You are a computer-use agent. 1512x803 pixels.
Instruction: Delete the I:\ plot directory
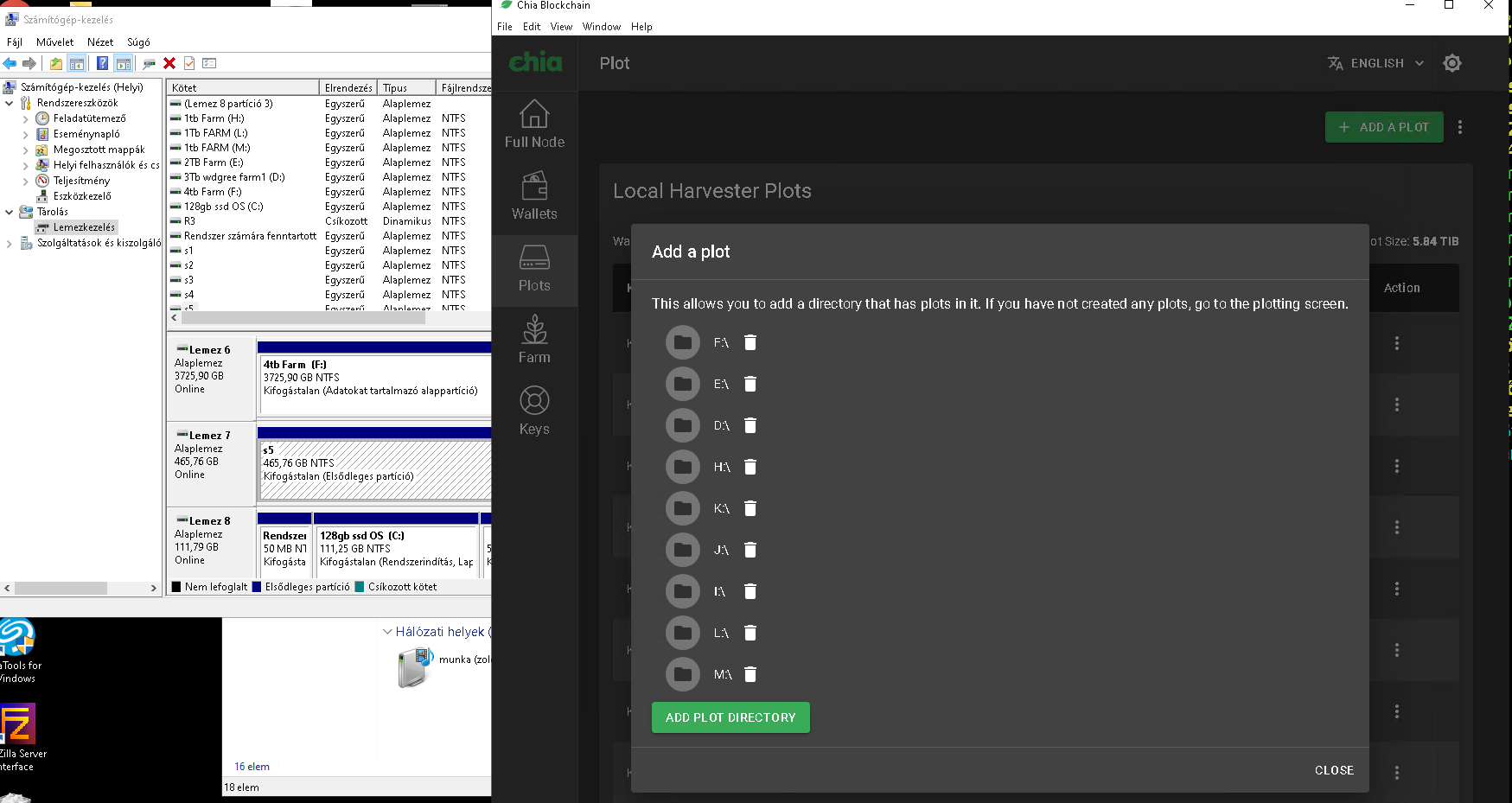pos(750,591)
